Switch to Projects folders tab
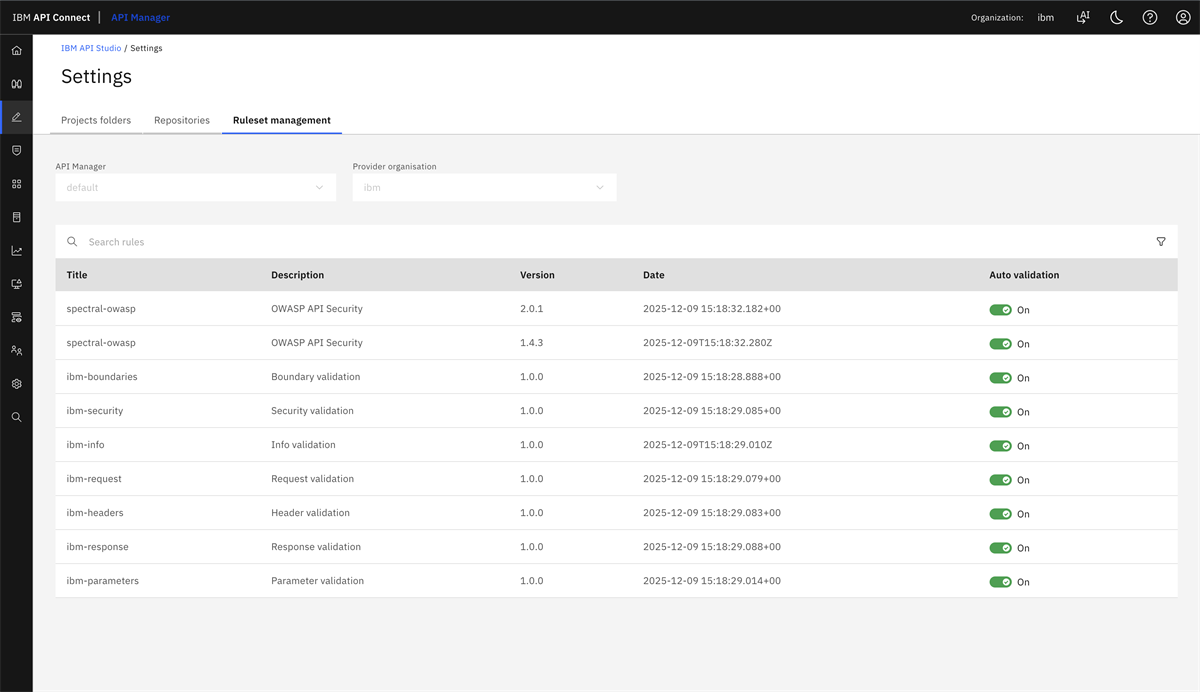The width and height of the screenshot is (1200, 692). click(96, 120)
